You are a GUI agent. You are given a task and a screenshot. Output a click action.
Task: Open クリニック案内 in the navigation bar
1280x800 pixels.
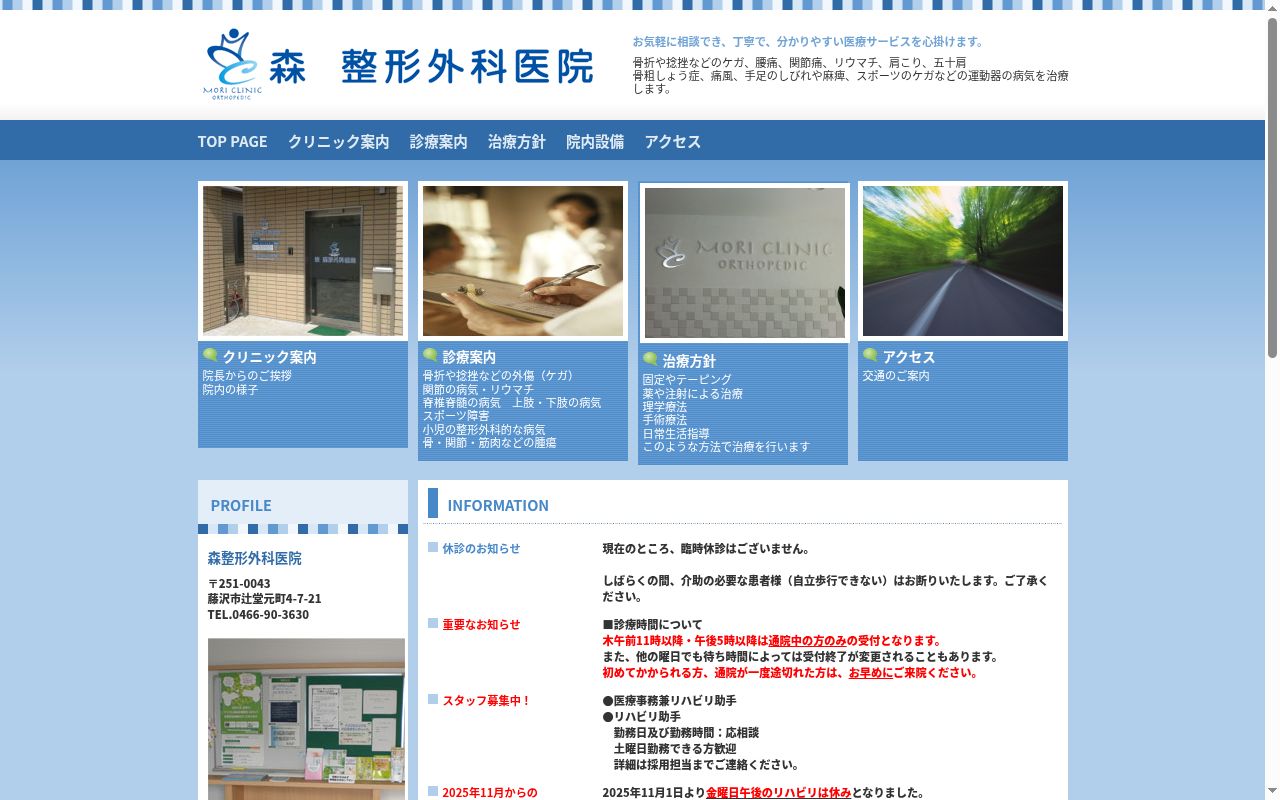[339, 141]
